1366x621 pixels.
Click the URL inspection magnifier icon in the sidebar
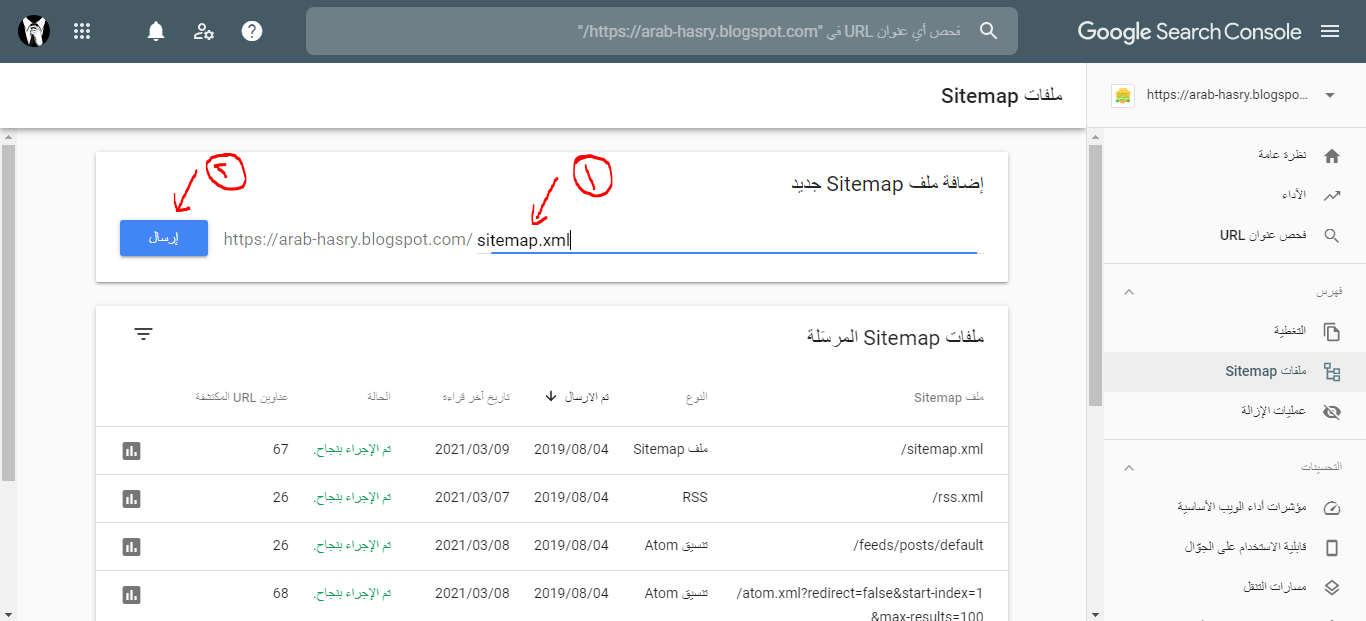(1331, 236)
